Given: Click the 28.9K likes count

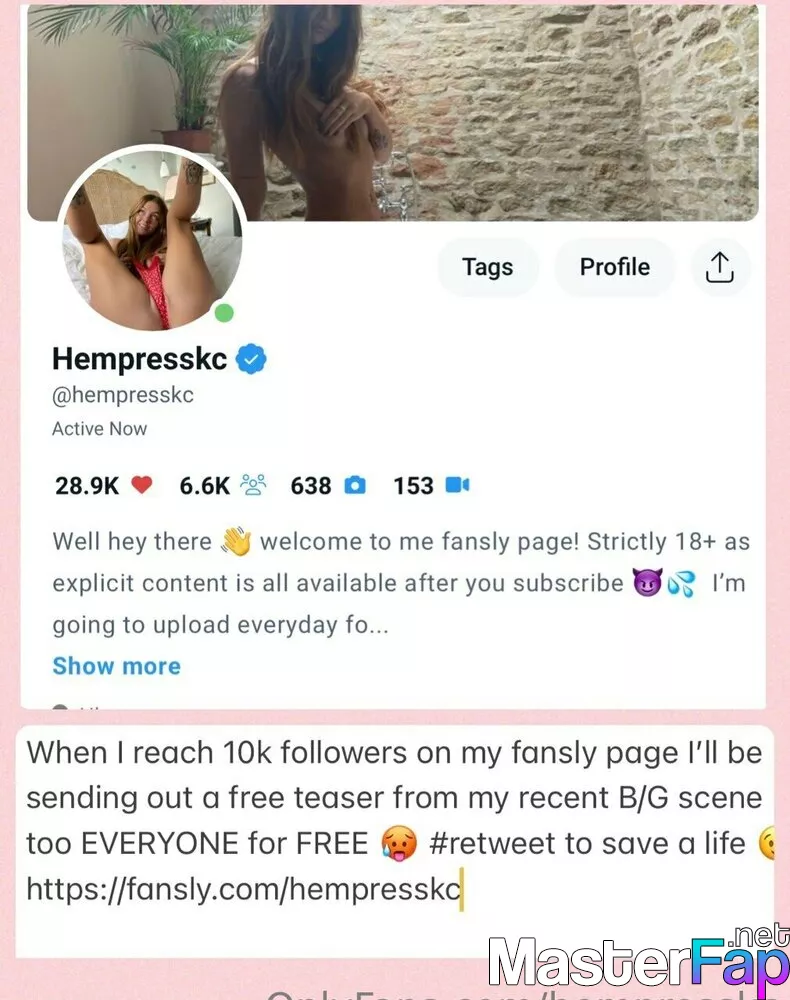Looking at the screenshot, I should (x=87, y=486).
